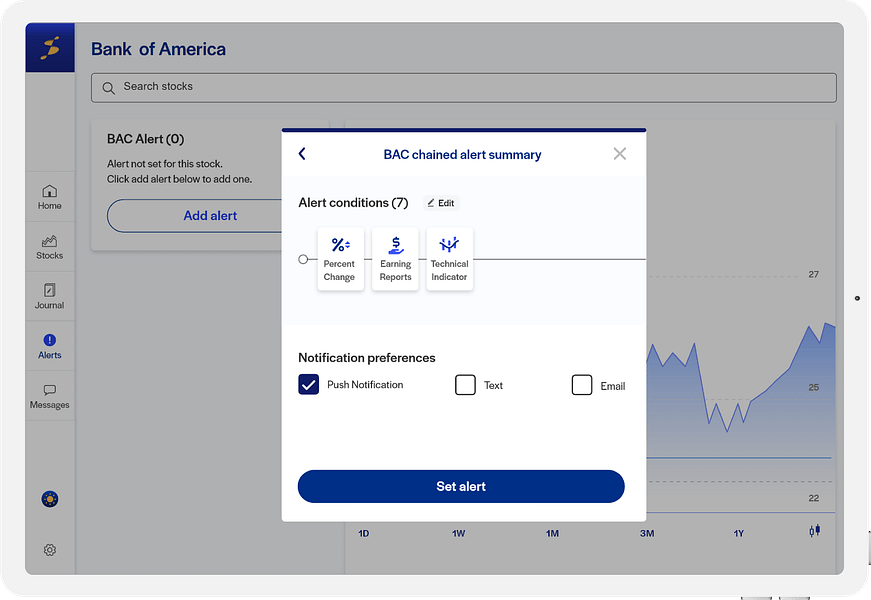Click the Bank of America logo
The image size is (871, 600).
pos(48,46)
